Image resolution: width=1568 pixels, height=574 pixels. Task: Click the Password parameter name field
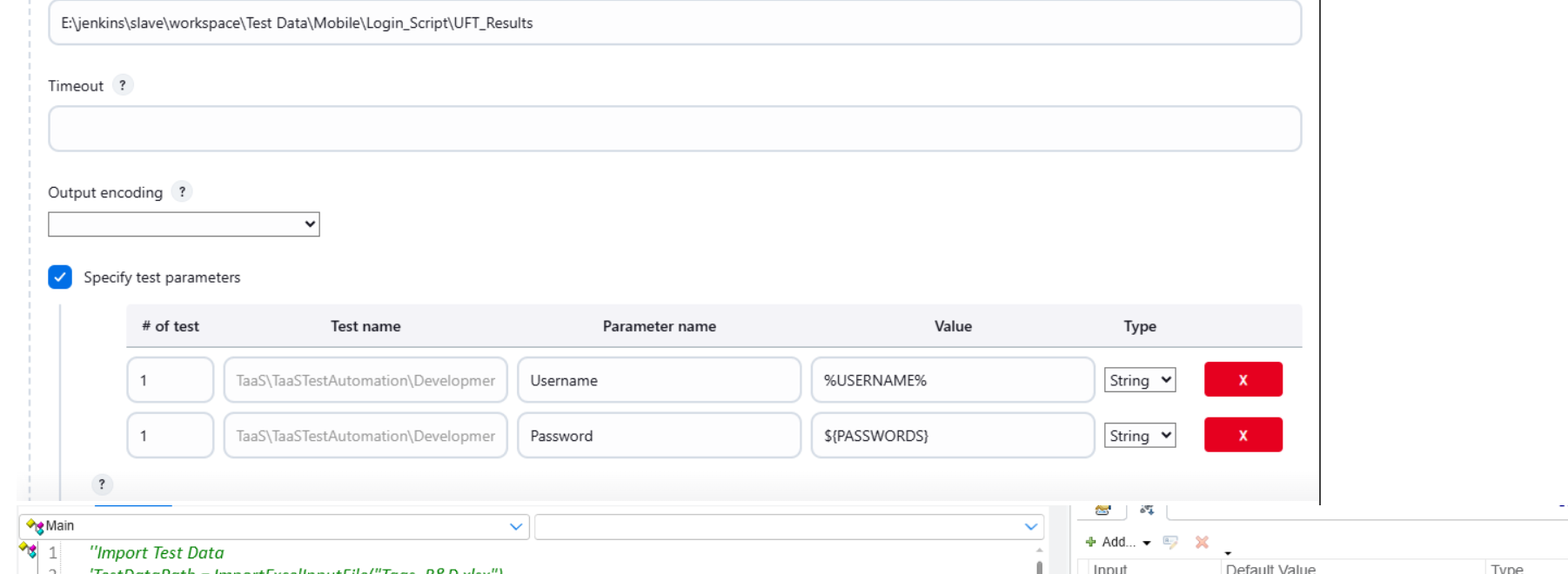click(659, 436)
